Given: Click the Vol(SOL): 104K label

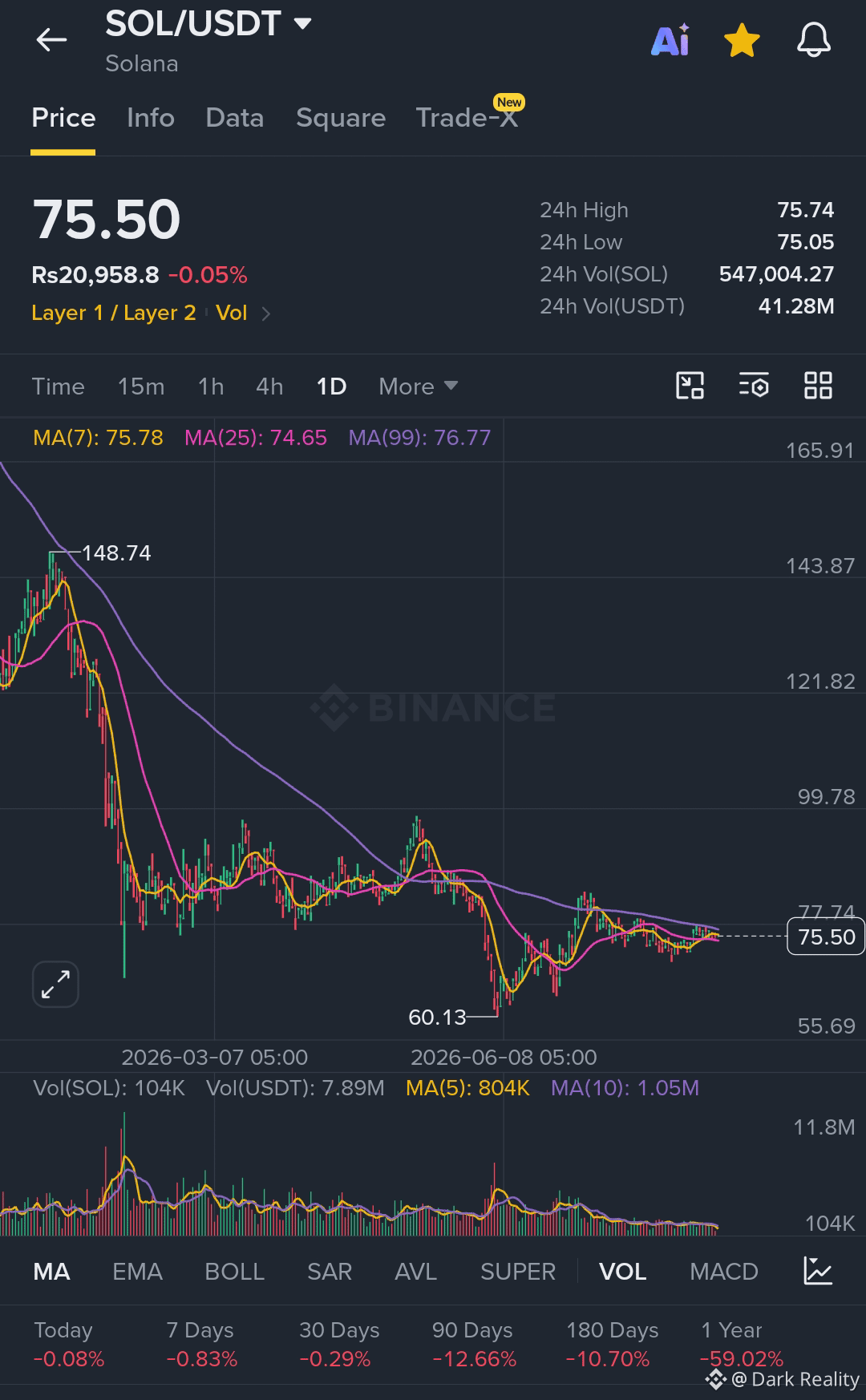Looking at the screenshot, I should coord(109,1088).
